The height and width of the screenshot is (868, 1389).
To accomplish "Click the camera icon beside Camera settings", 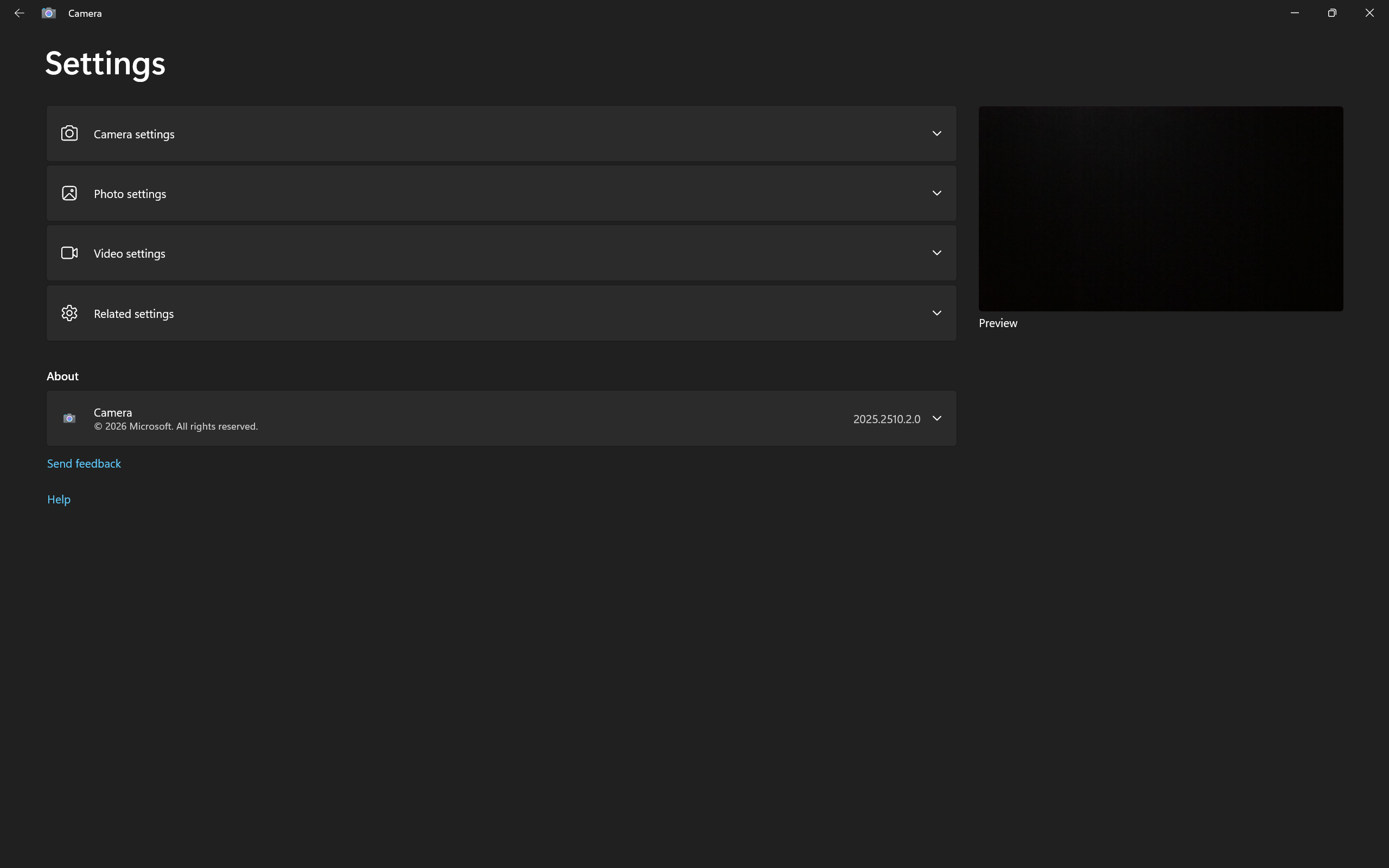I will click(69, 133).
